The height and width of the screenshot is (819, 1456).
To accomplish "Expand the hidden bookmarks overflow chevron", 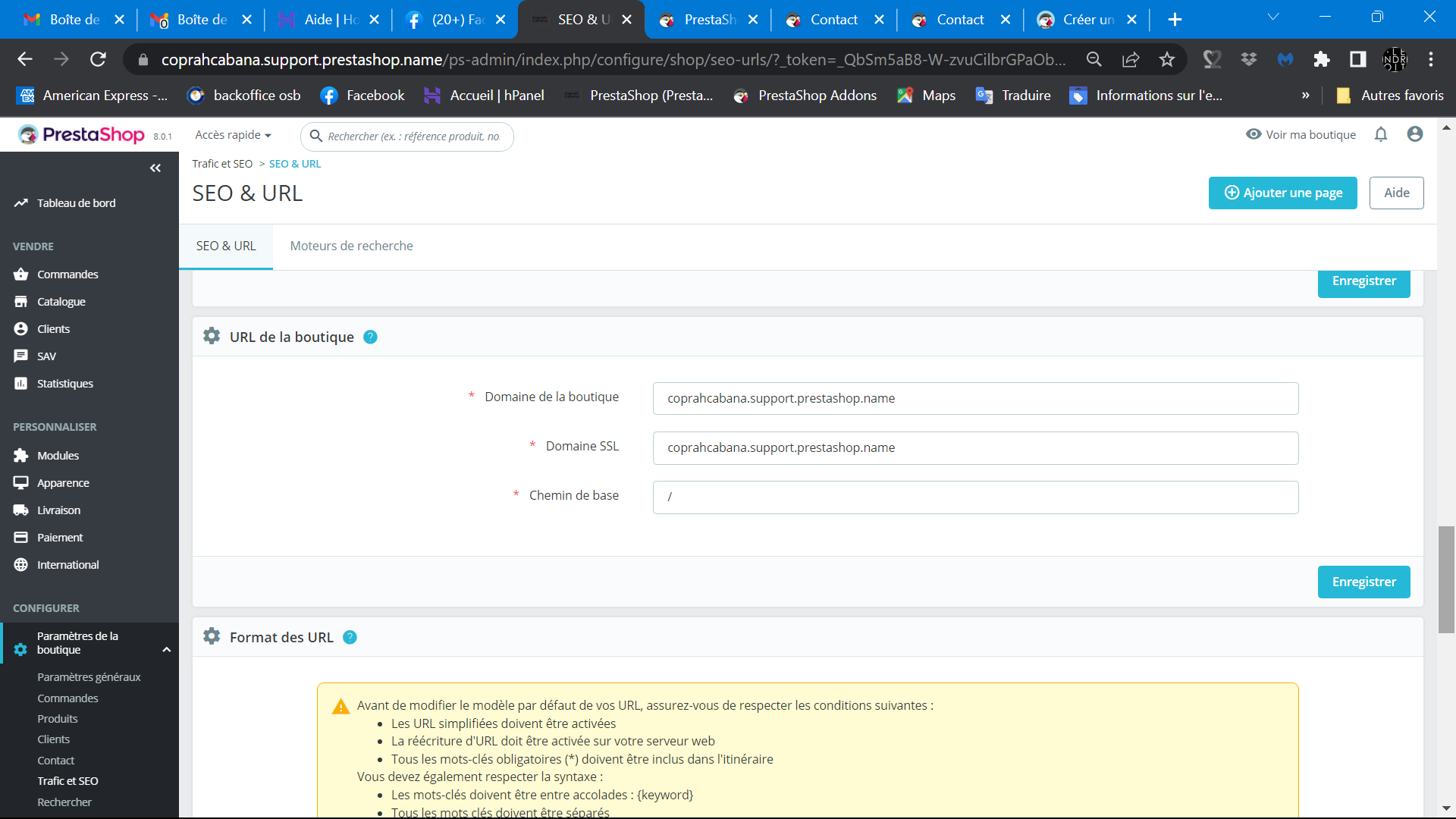I will 1305,96.
